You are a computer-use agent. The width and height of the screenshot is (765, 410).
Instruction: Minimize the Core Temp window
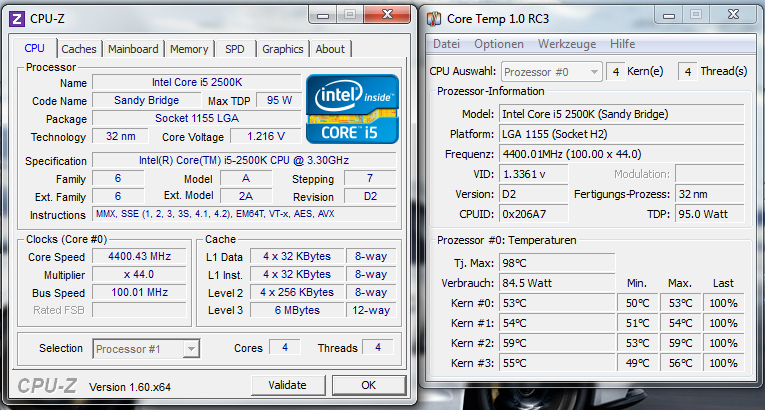pos(668,15)
